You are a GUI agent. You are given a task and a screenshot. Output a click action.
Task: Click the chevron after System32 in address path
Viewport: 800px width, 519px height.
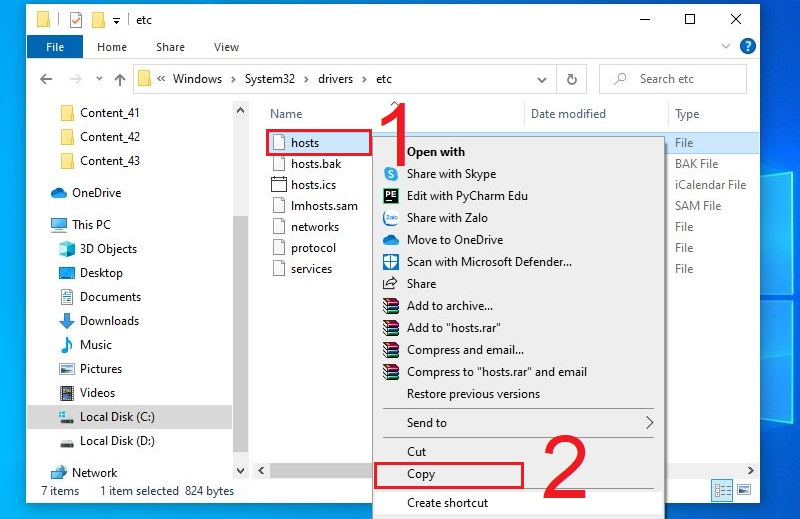tap(307, 79)
